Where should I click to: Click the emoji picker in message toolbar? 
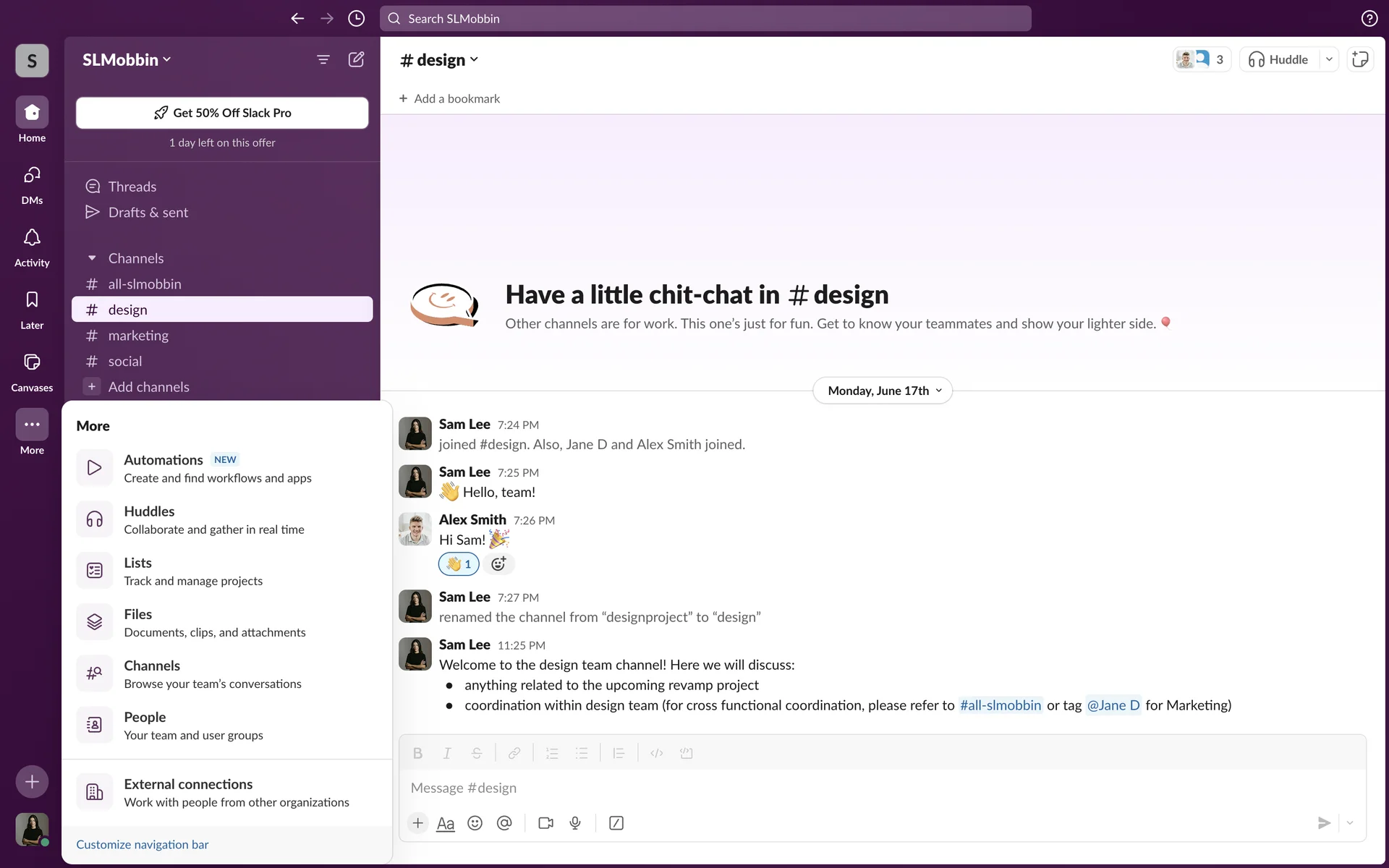475,823
